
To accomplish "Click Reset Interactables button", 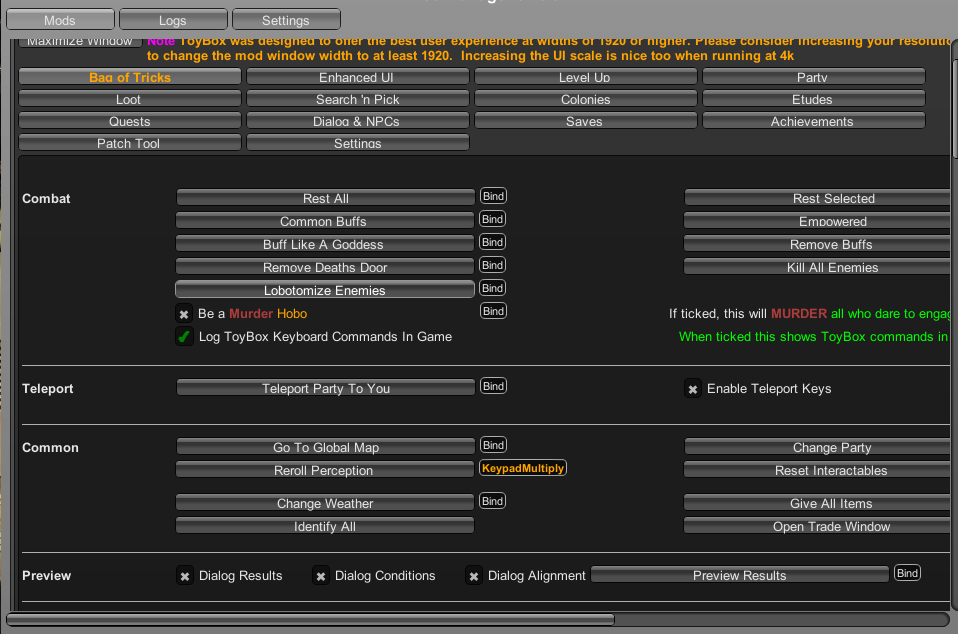I will [819, 470].
